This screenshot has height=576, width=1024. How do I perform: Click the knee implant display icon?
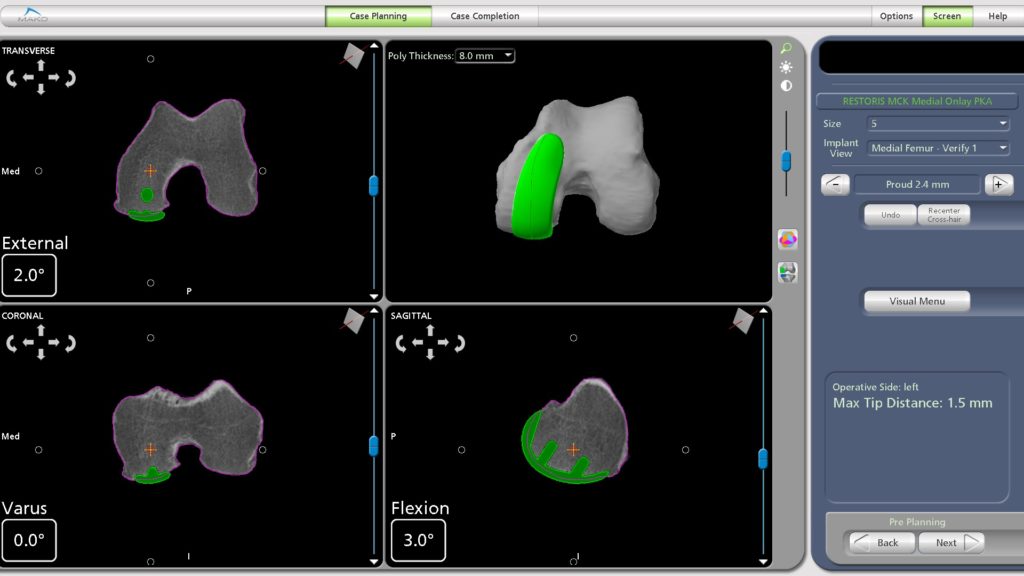click(x=788, y=272)
